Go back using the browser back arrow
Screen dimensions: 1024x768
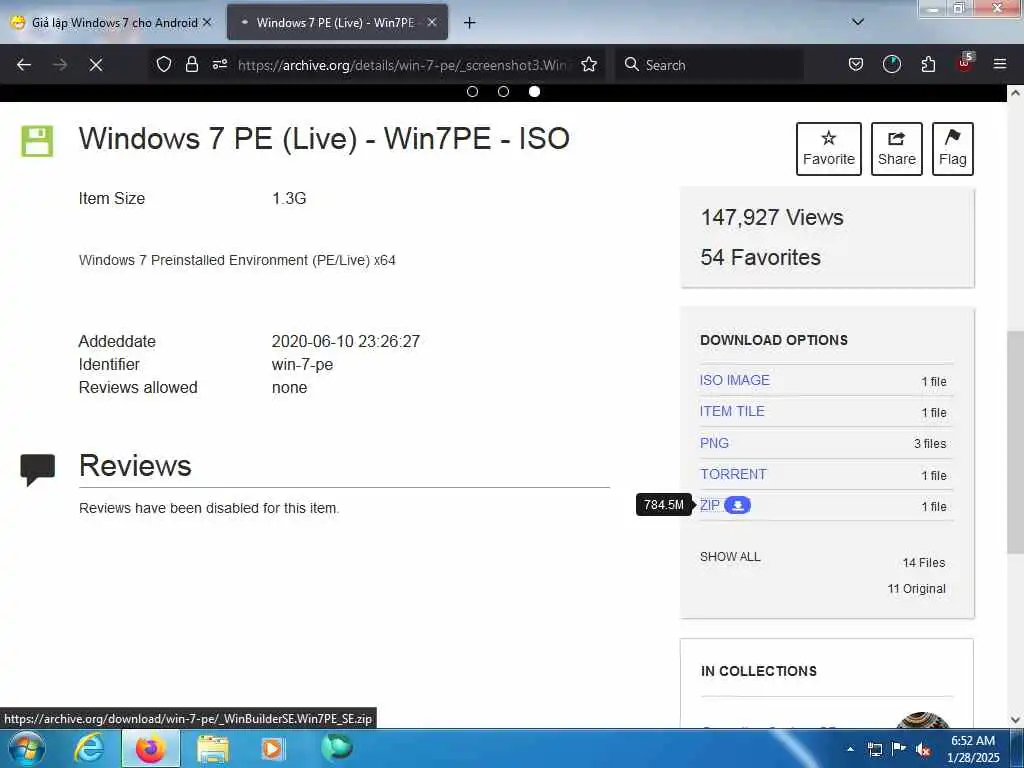click(x=24, y=65)
